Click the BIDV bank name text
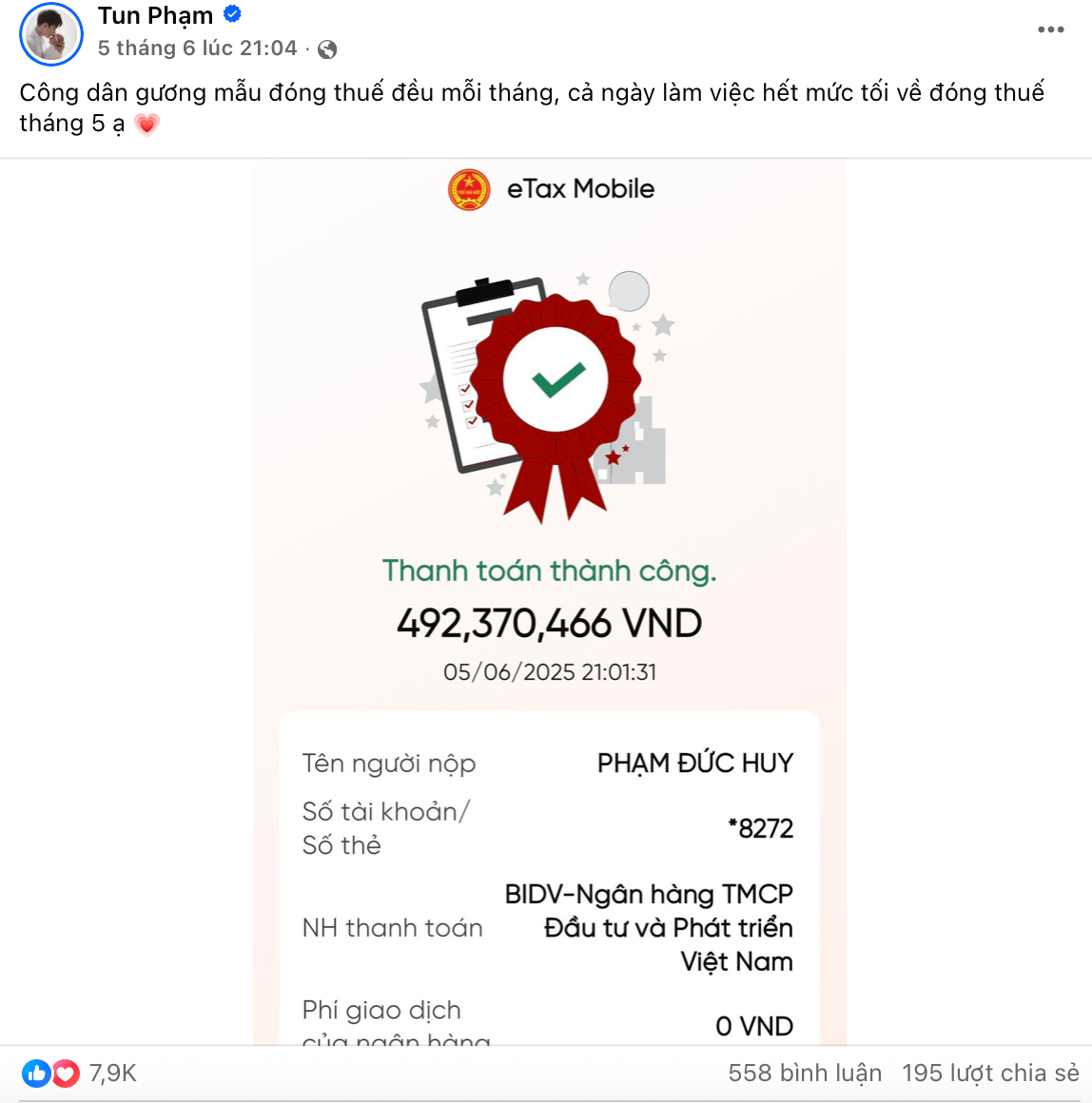The image size is (1092, 1103). point(649,928)
